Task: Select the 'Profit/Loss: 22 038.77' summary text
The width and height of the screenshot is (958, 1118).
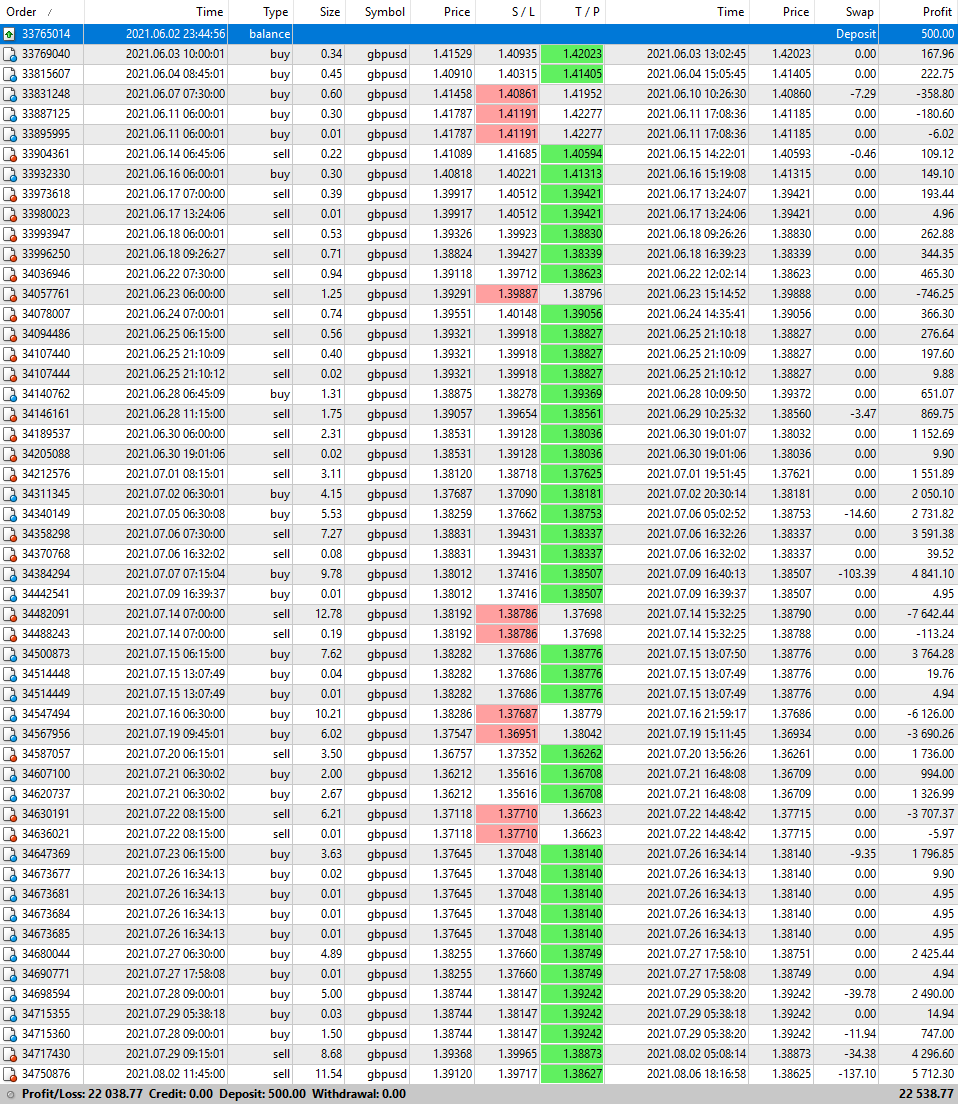Action: [82, 1094]
